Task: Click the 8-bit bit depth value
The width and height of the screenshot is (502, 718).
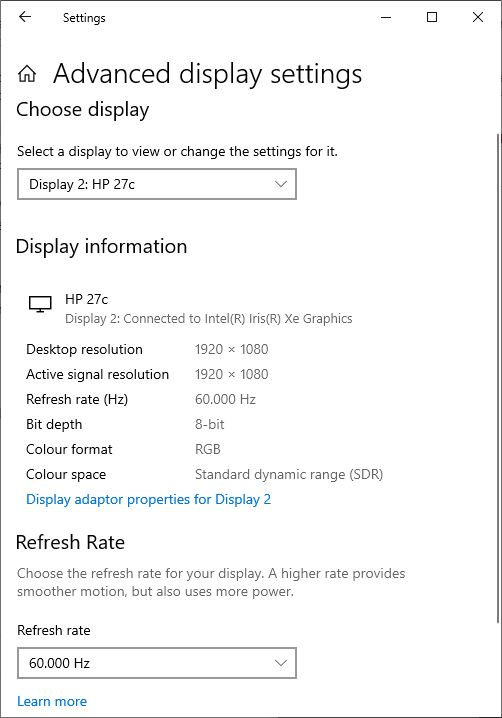Action: click(x=210, y=424)
